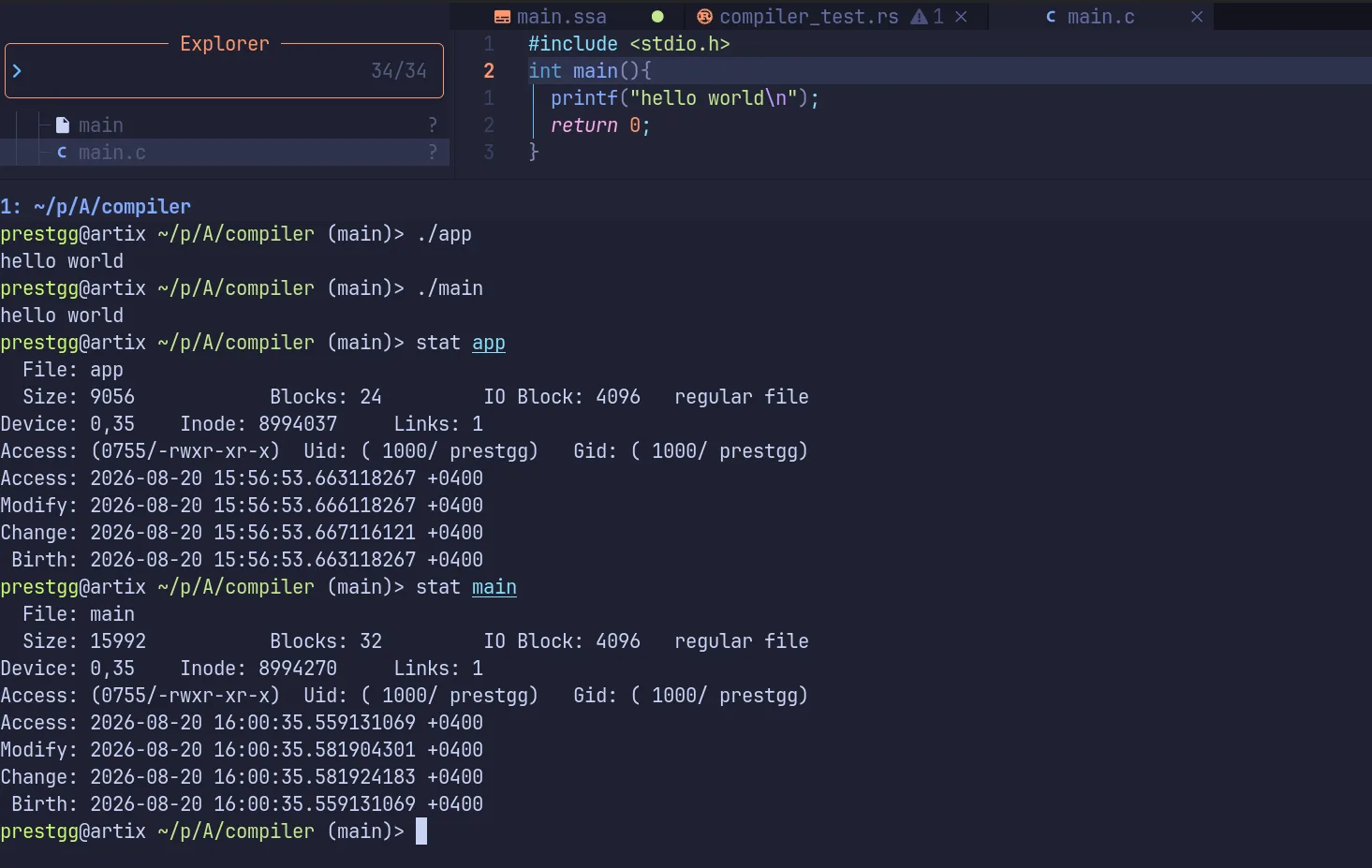Screen dimensions: 1372x868
Task: Place cursor on int main(){ line
Action: (x=589, y=71)
